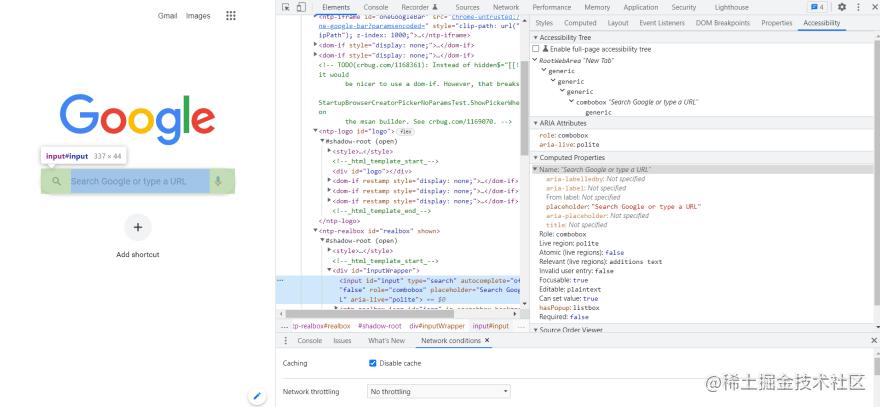Viewport: 880px width, 407px height.
Task: Open the blue issues counter badge
Action: pyautogui.click(x=815, y=7)
